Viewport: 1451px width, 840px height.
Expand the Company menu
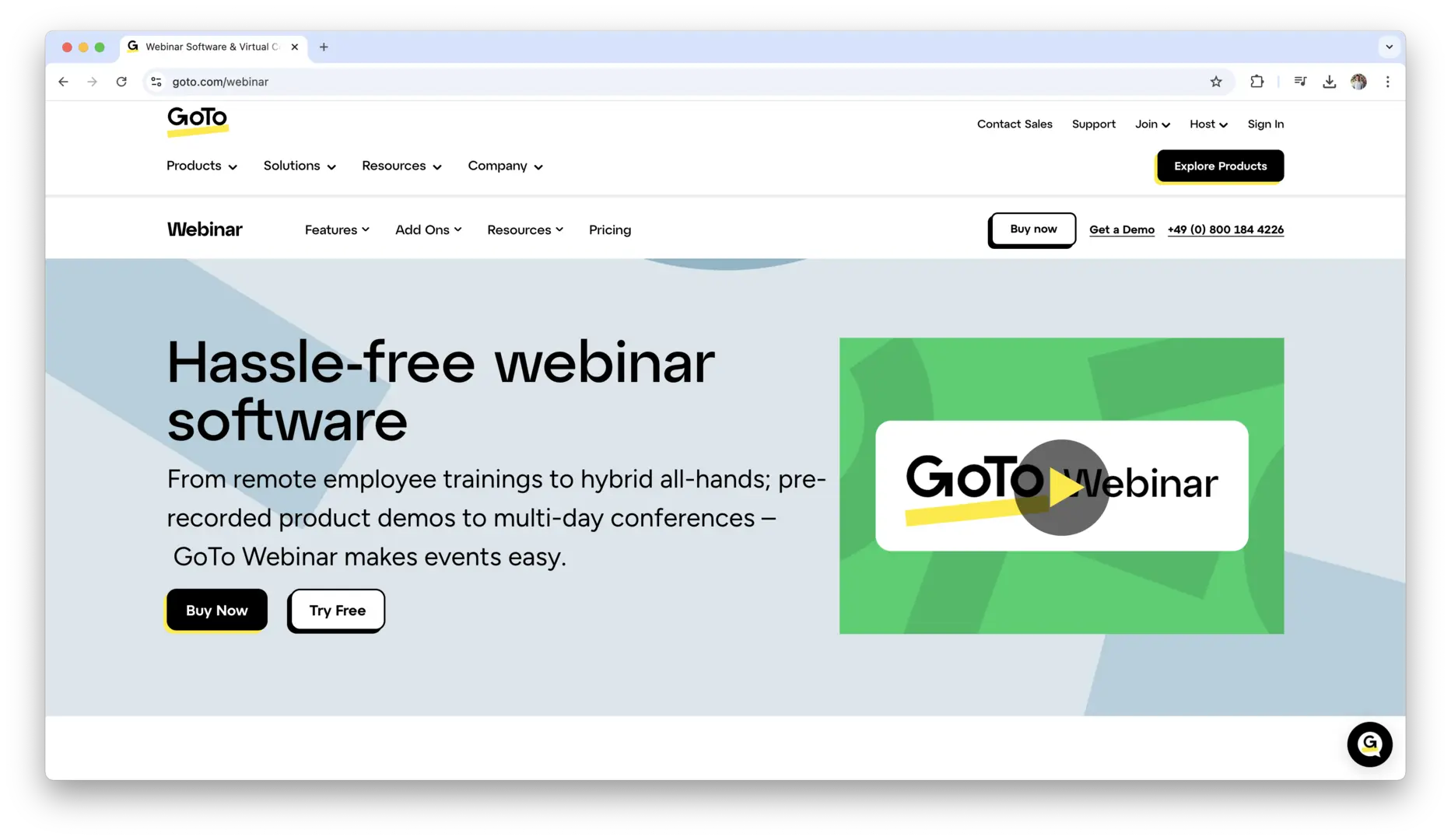pos(505,166)
